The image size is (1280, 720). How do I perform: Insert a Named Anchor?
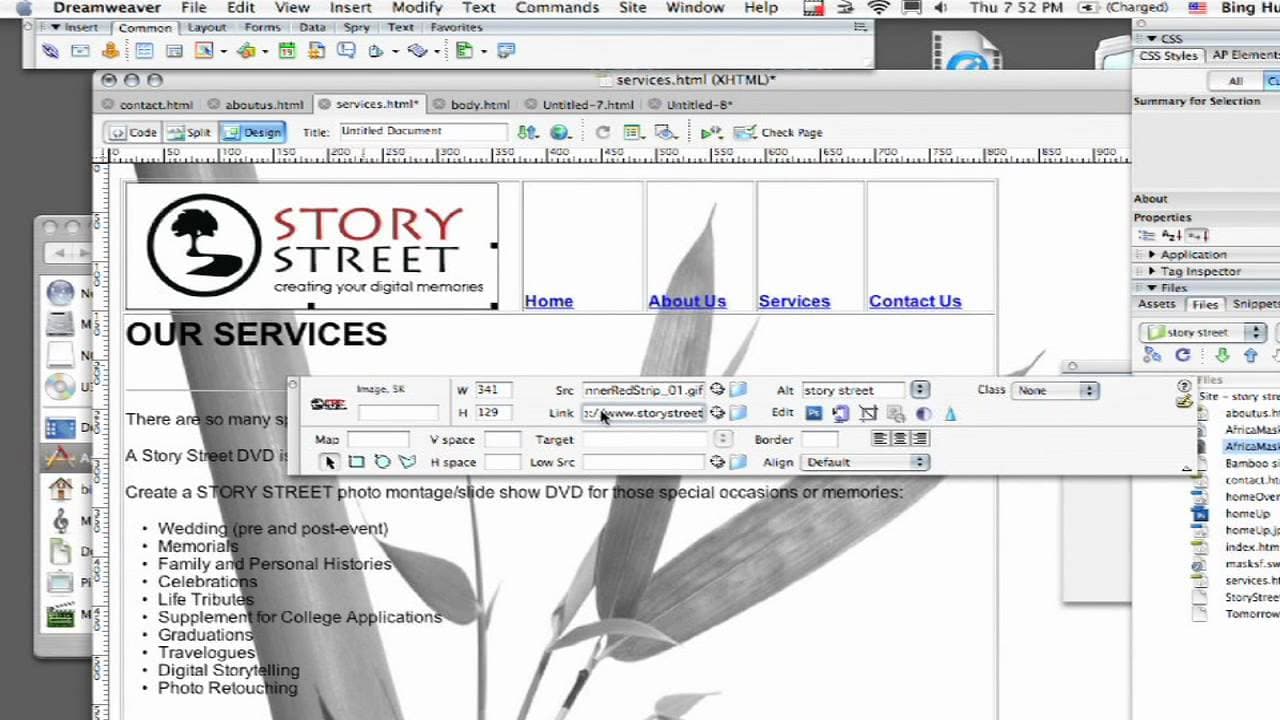click(109, 51)
